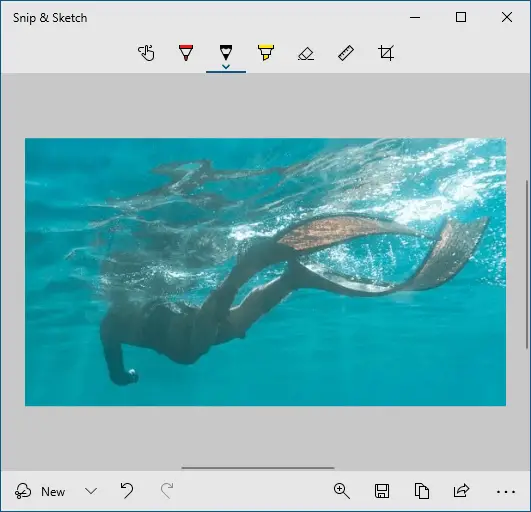531x512 pixels.
Task: Click the New snip button
Action: pos(40,491)
